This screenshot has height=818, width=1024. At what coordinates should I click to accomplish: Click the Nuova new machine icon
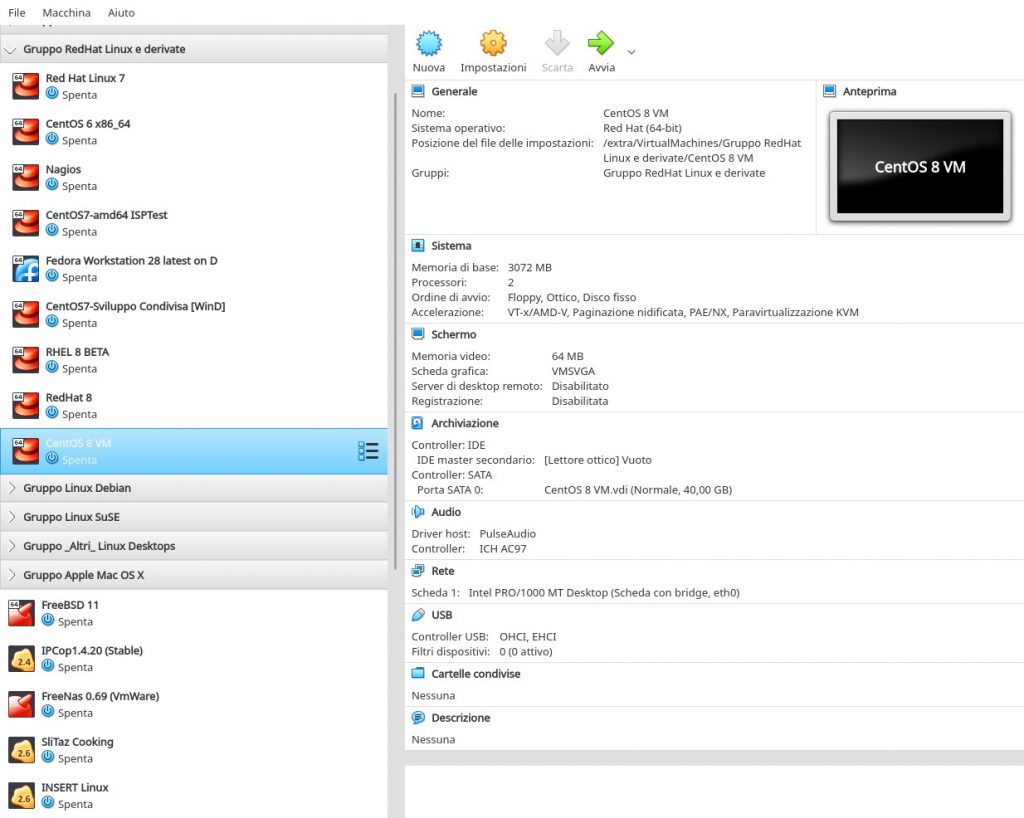point(428,44)
